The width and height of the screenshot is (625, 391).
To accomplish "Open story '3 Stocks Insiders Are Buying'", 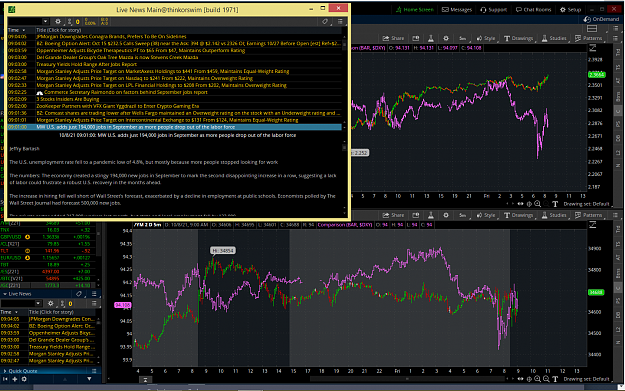I will click(x=68, y=99).
